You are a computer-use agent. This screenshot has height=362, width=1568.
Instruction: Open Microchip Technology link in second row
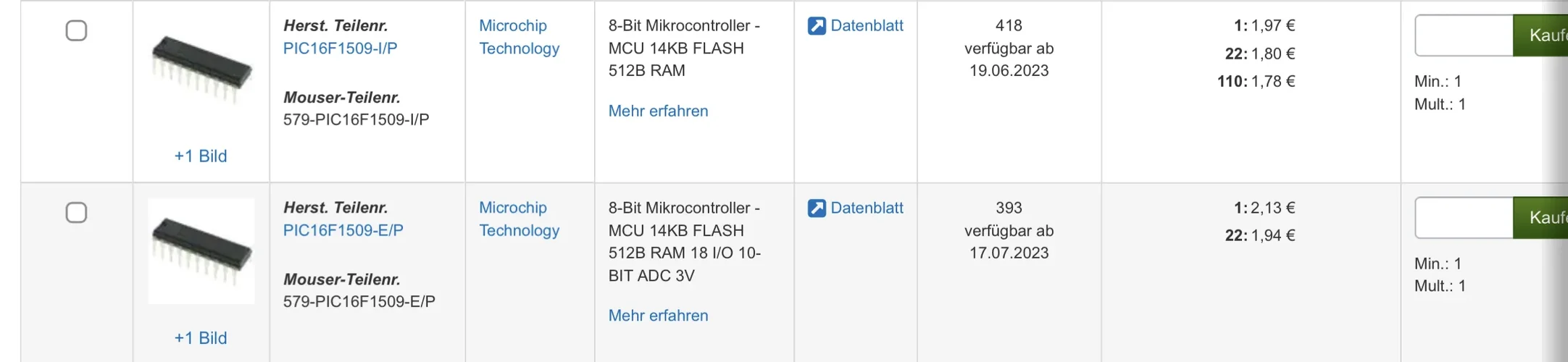click(x=519, y=219)
